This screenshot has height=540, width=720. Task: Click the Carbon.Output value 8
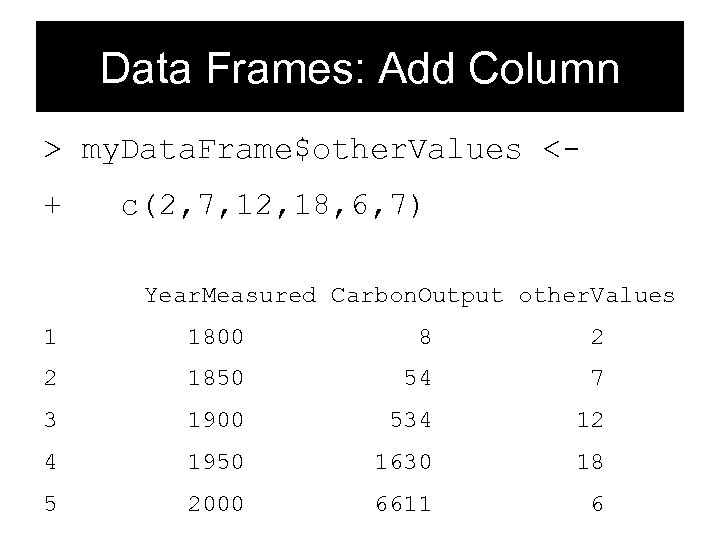click(x=425, y=337)
